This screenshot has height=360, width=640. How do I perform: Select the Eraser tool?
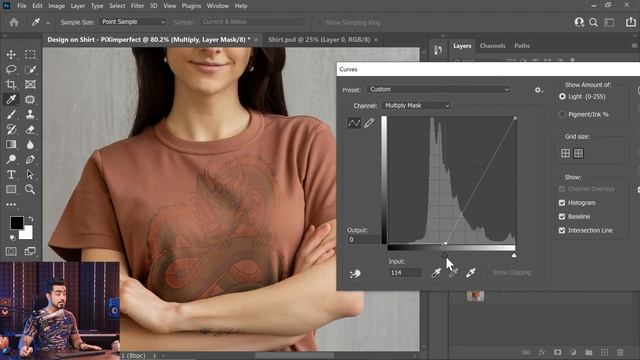point(30,129)
